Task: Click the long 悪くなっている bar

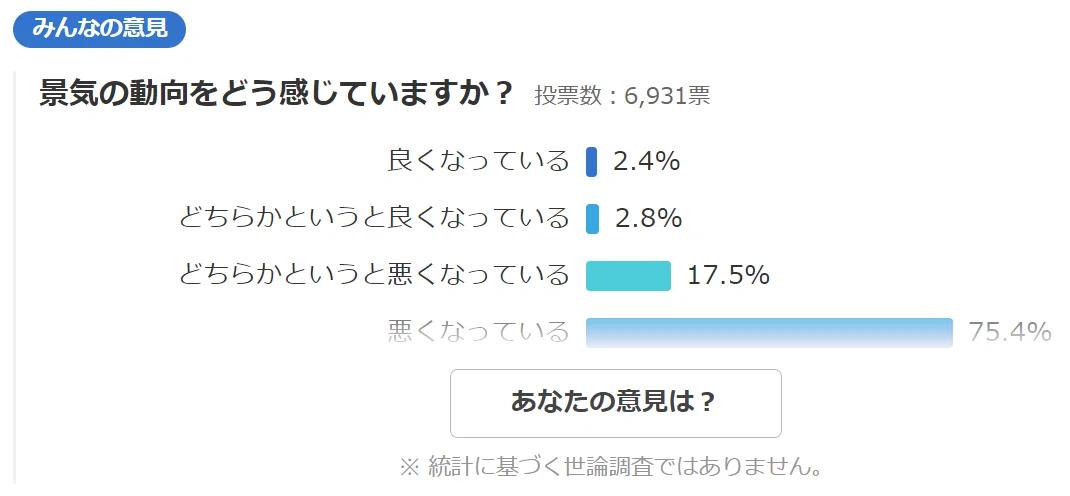Action: [x=769, y=332]
